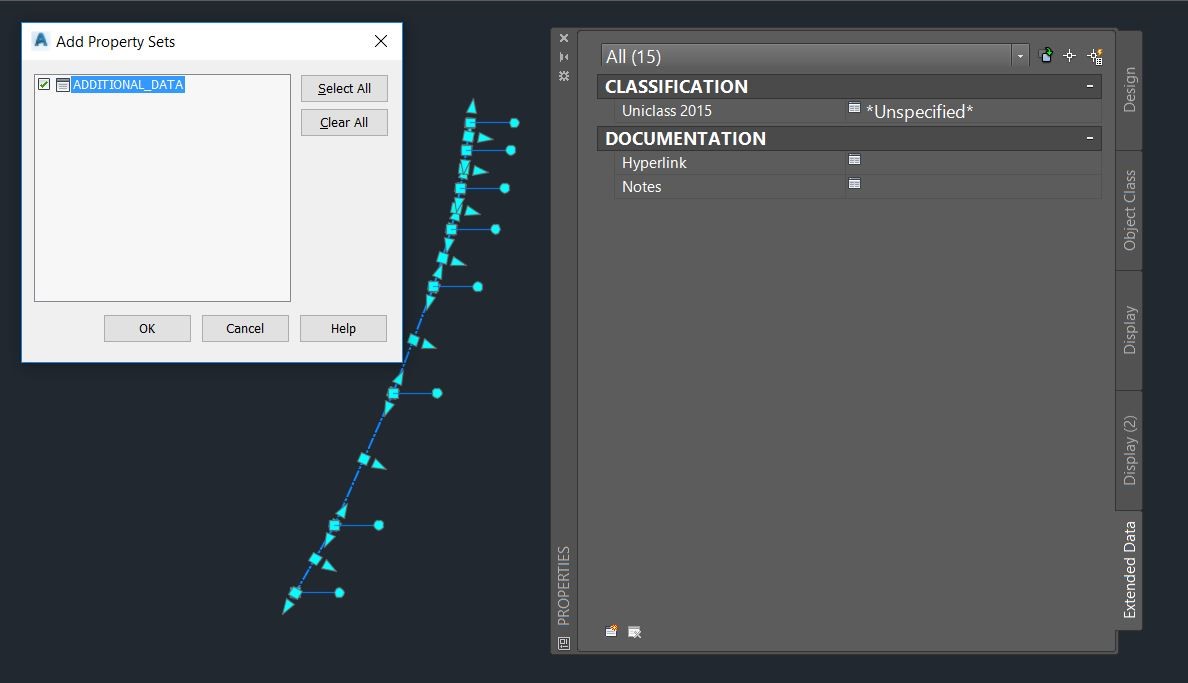Click the Uniclass 2015 classification picker icon
The height and width of the screenshot is (683, 1188).
click(x=855, y=108)
